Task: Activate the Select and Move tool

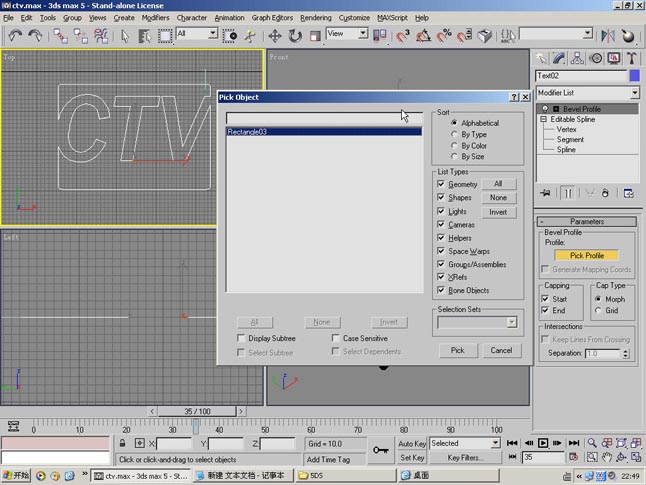Action: [x=275, y=36]
